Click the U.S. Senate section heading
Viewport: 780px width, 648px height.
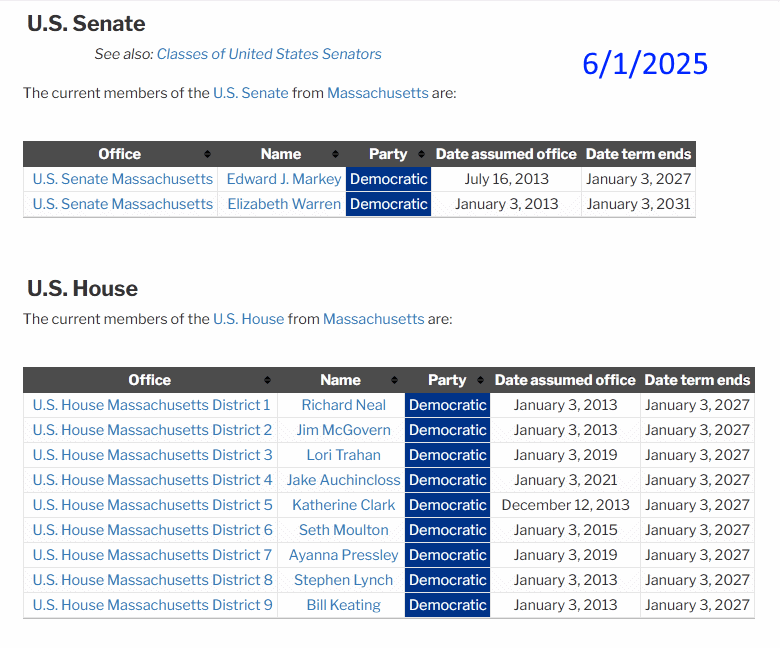pos(86,23)
